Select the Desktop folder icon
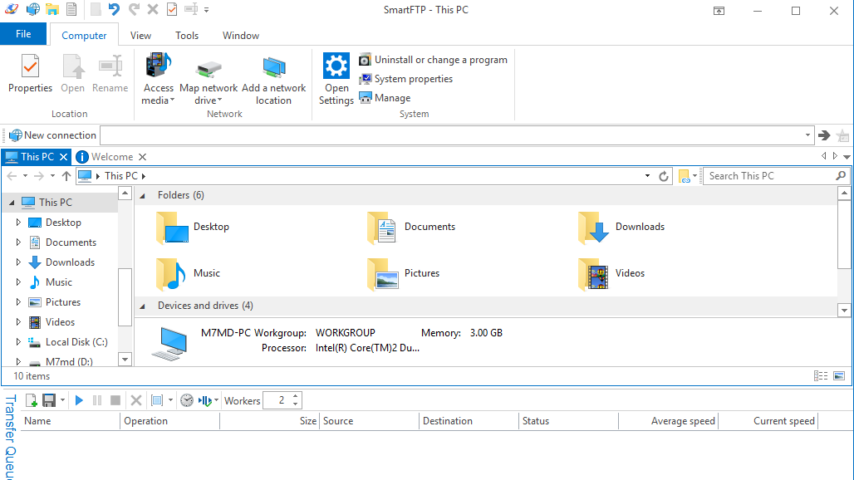 click(x=172, y=227)
